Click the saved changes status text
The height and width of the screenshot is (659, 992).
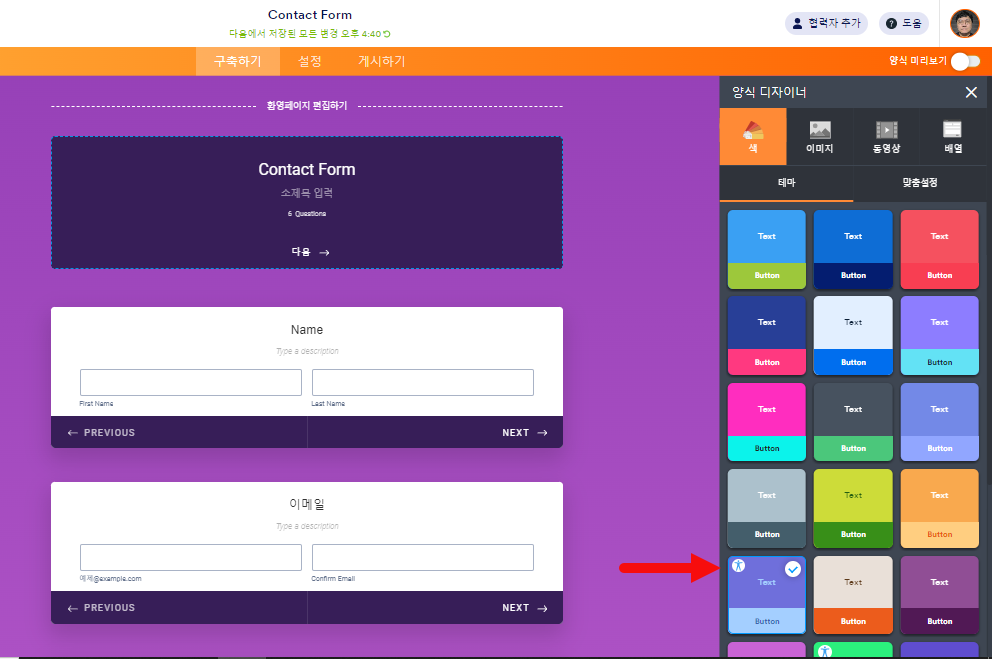(309, 34)
